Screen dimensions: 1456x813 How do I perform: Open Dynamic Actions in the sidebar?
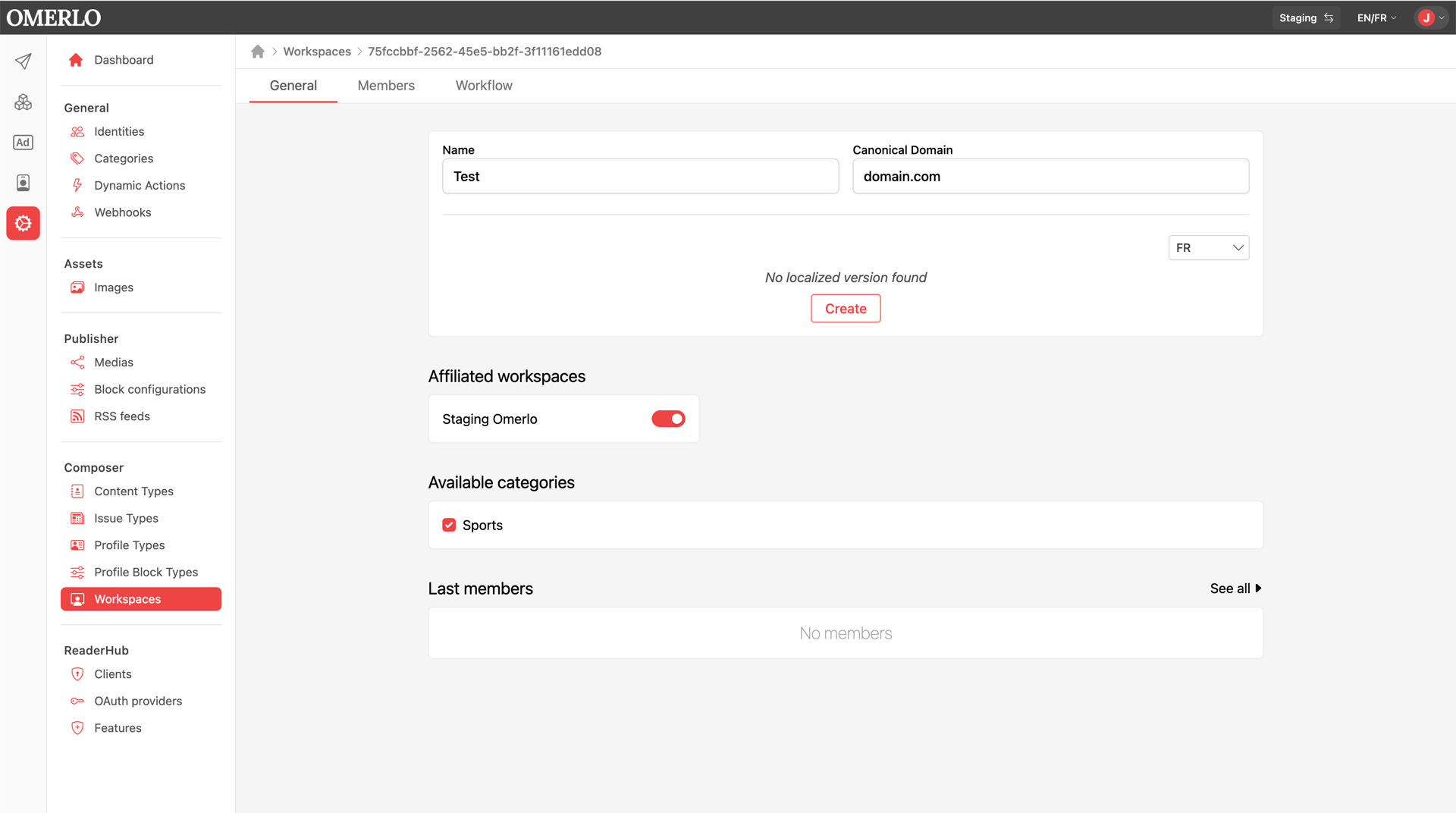(x=141, y=186)
